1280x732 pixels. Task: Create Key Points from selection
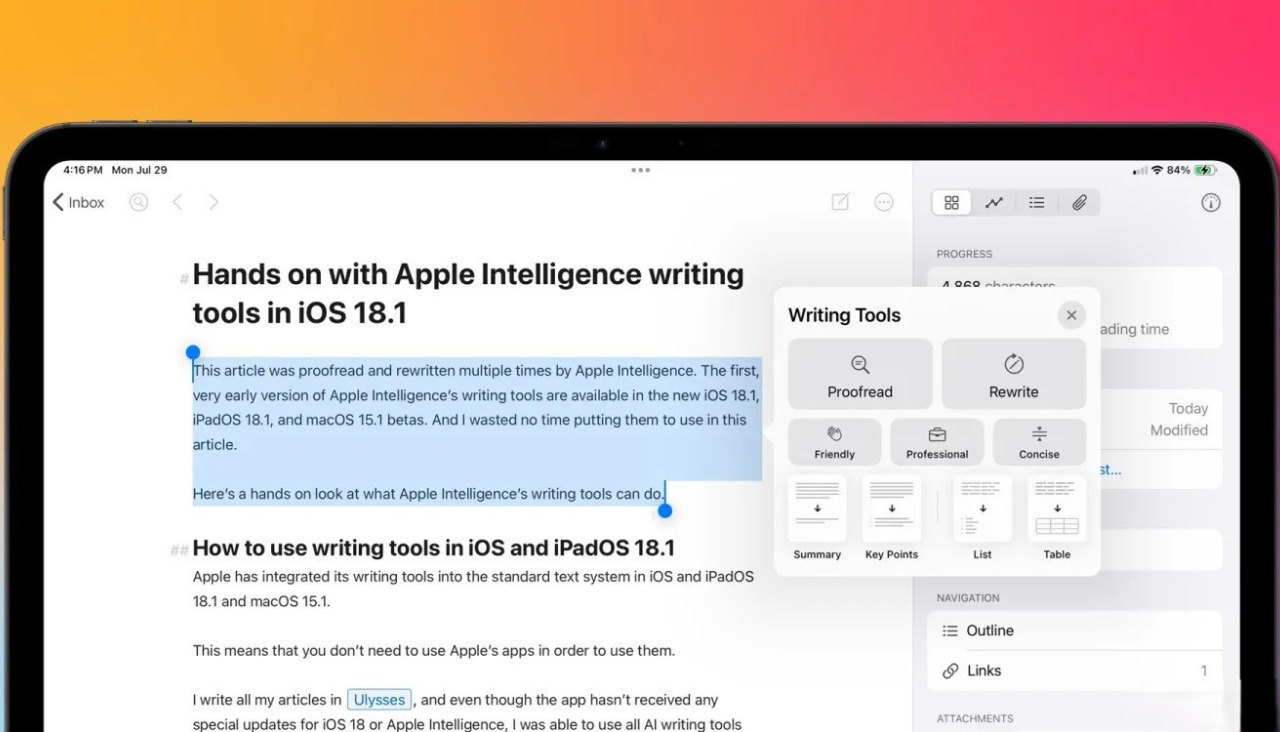coord(891,518)
